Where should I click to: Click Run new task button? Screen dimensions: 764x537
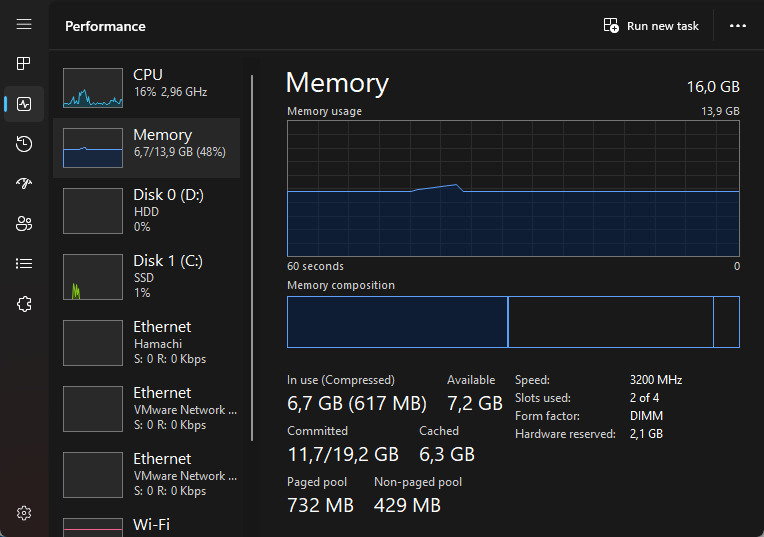[652, 26]
